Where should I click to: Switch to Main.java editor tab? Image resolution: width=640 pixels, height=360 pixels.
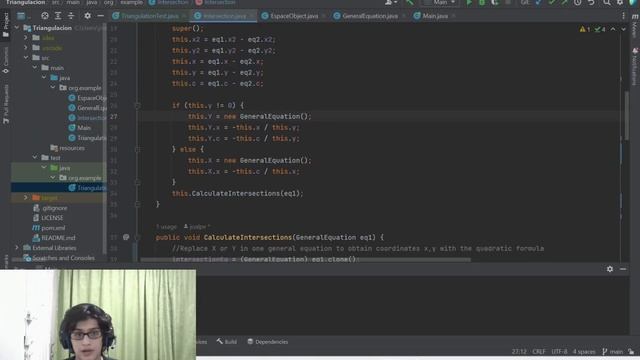(435, 16)
